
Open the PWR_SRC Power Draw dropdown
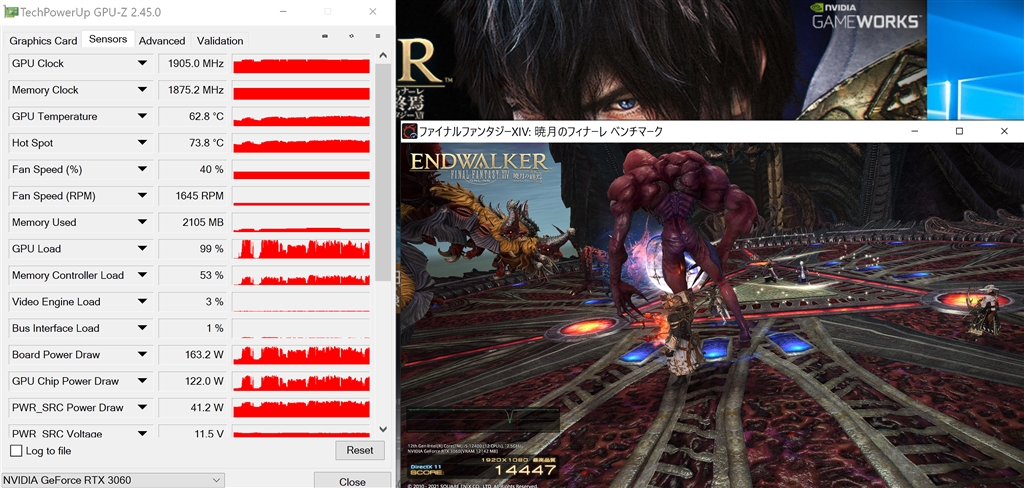(x=142, y=408)
